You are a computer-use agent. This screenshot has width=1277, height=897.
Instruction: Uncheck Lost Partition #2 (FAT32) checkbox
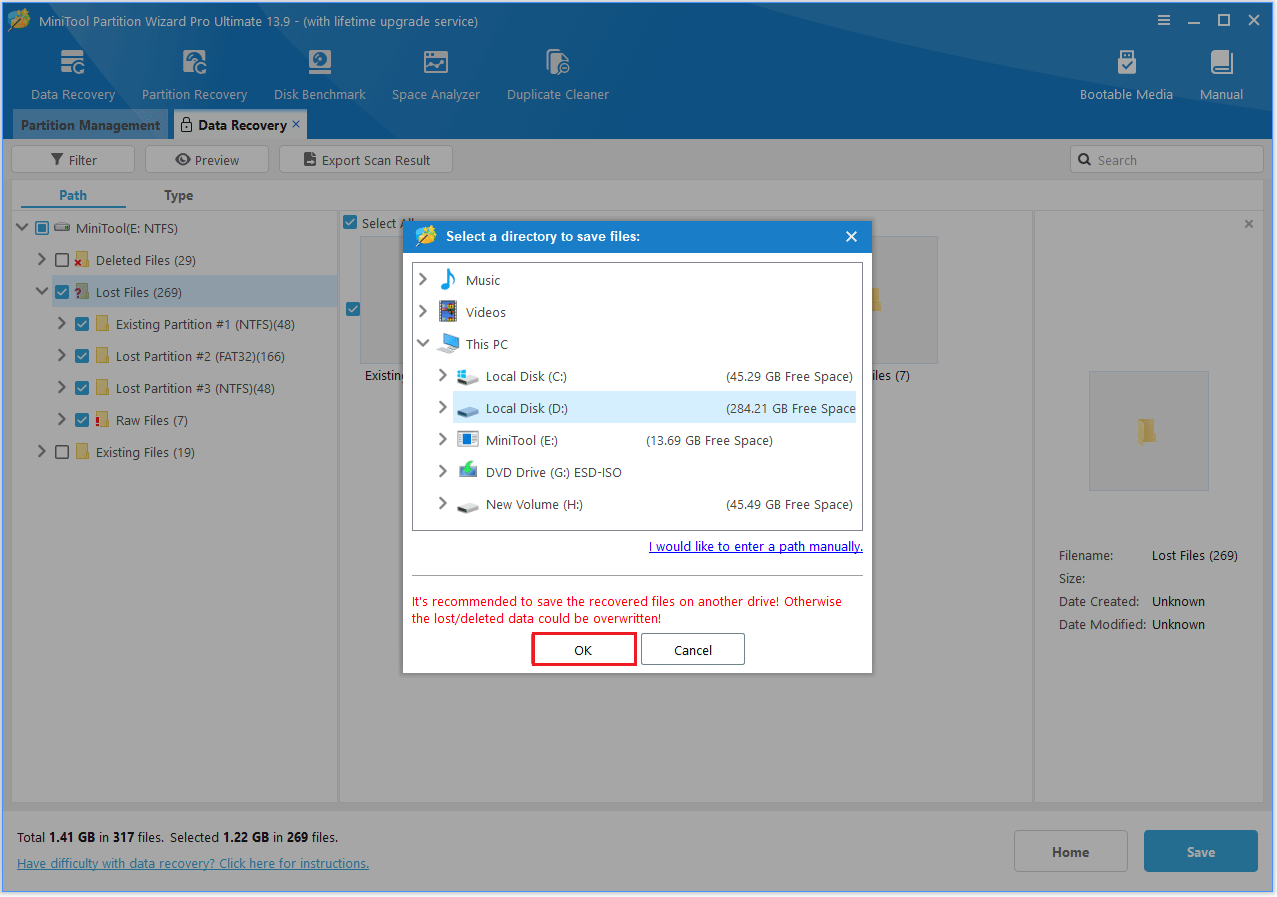click(82, 356)
